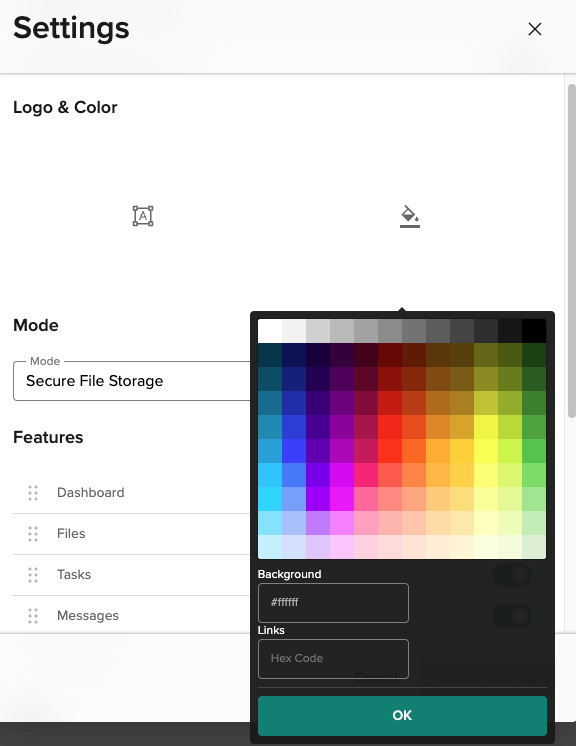
Task: Select the Messages feature item
Action: pos(88,616)
